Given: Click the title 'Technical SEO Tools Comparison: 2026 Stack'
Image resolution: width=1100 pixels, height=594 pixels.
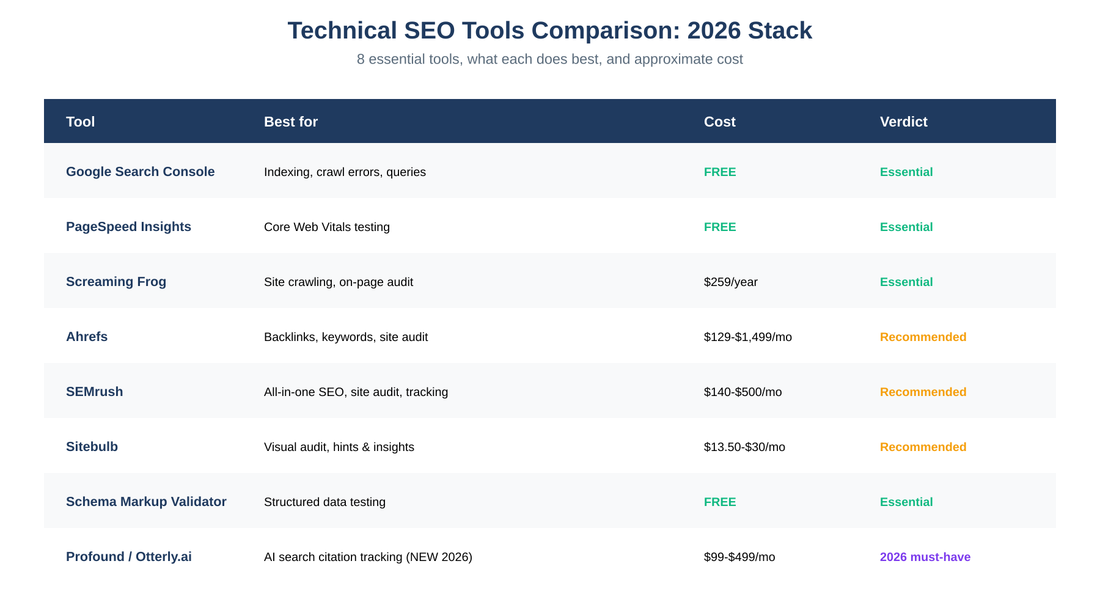Looking at the screenshot, I should [549, 30].
